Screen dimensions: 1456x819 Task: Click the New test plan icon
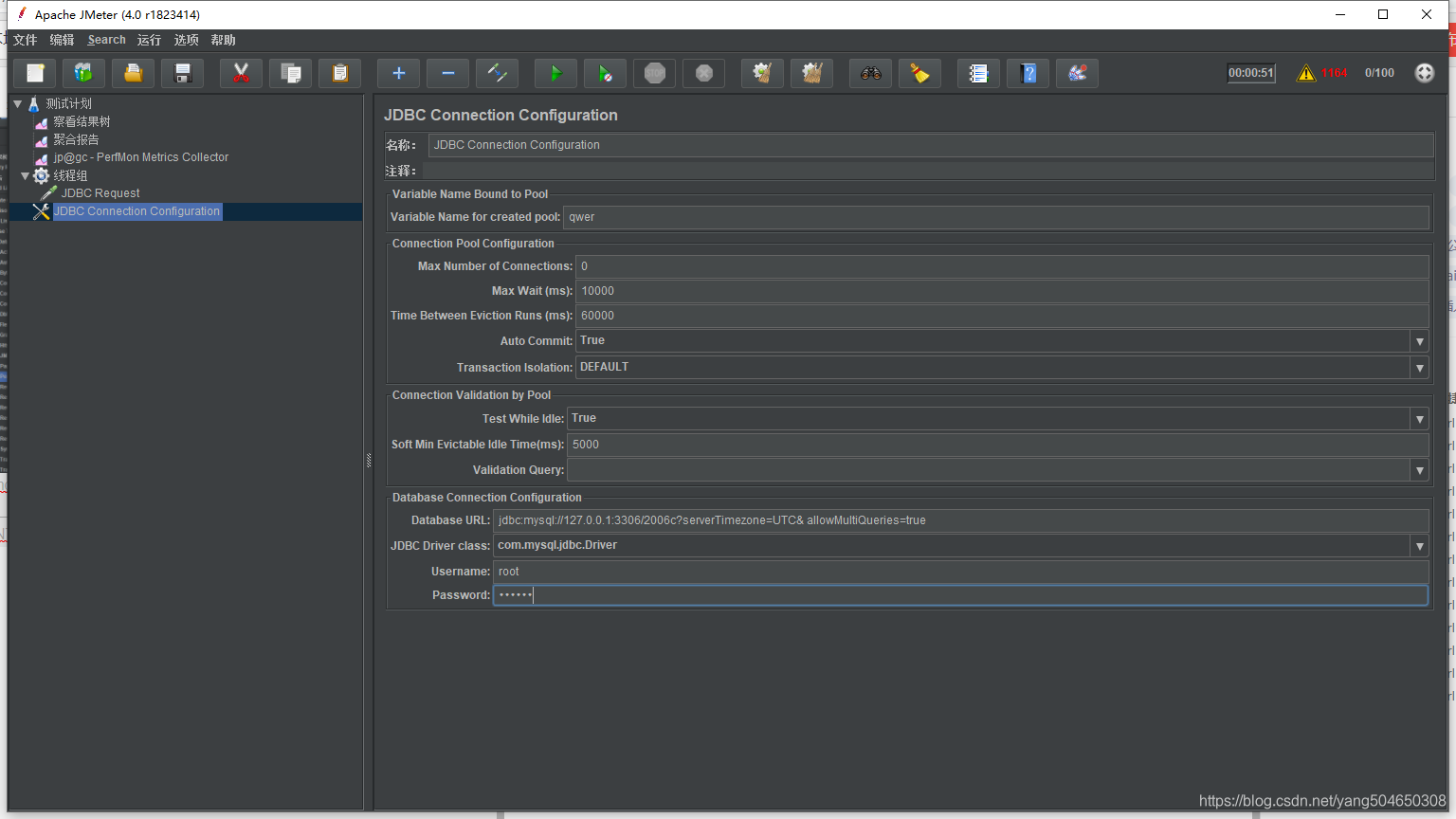(35, 73)
